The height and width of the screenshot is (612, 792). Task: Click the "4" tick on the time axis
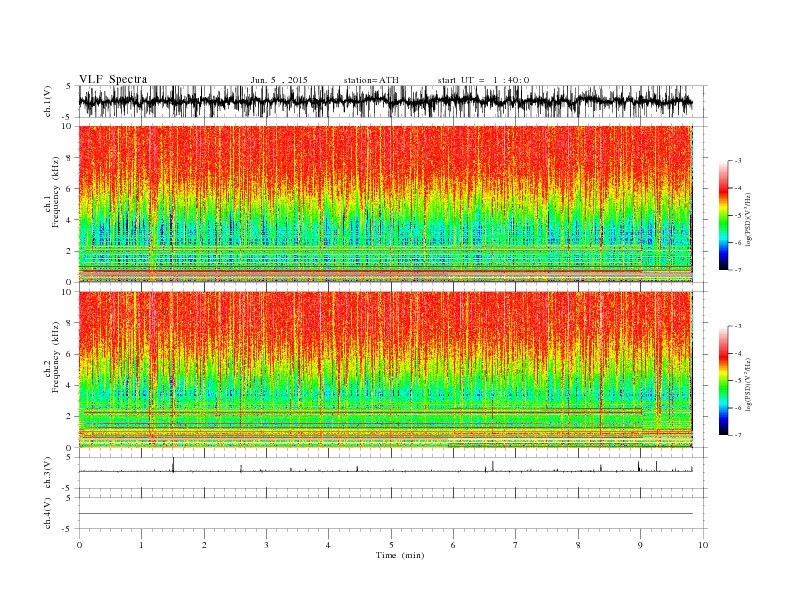(x=328, y=545)
